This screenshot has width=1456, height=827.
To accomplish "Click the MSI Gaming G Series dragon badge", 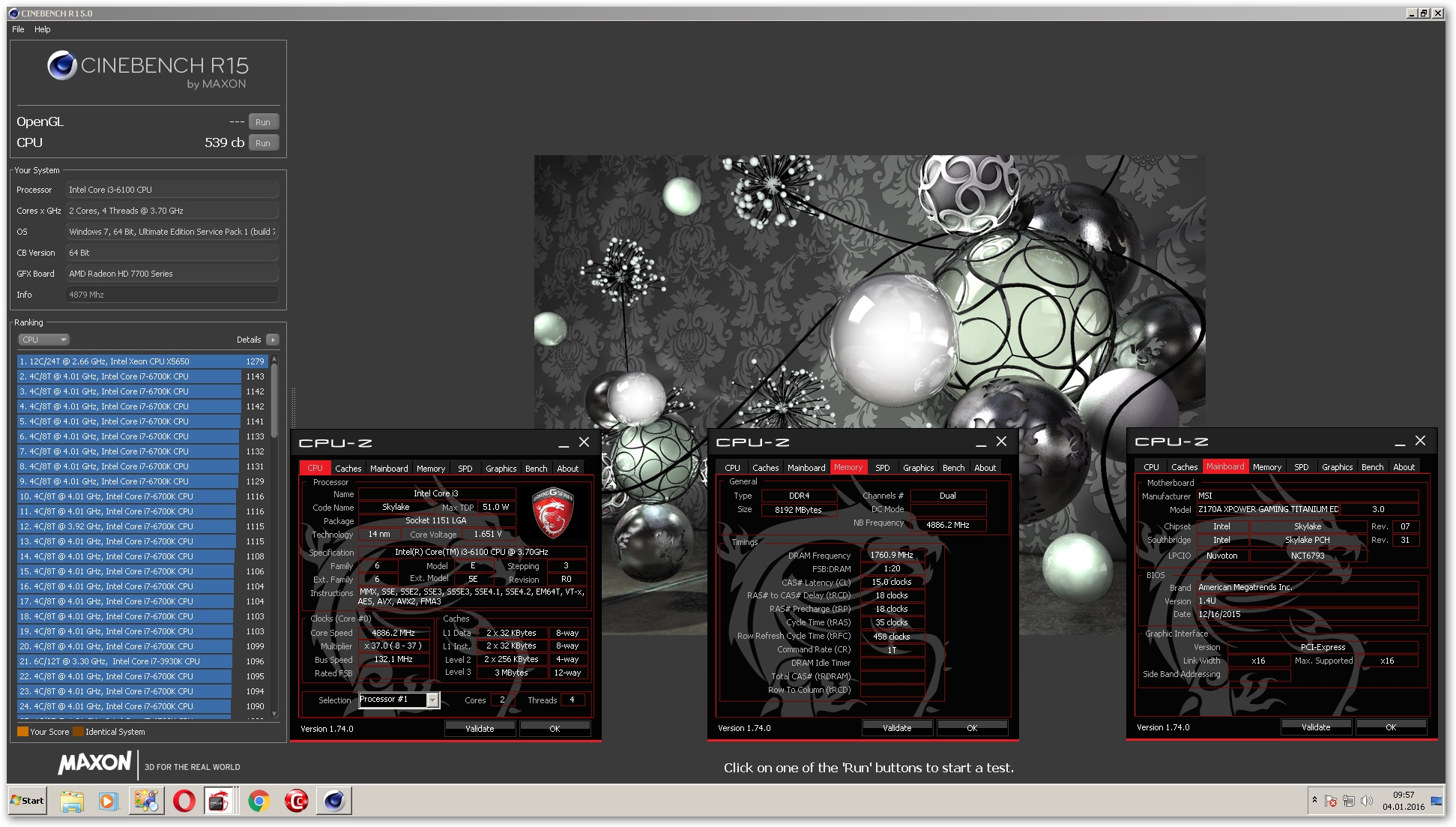I will tap(552, 513).
